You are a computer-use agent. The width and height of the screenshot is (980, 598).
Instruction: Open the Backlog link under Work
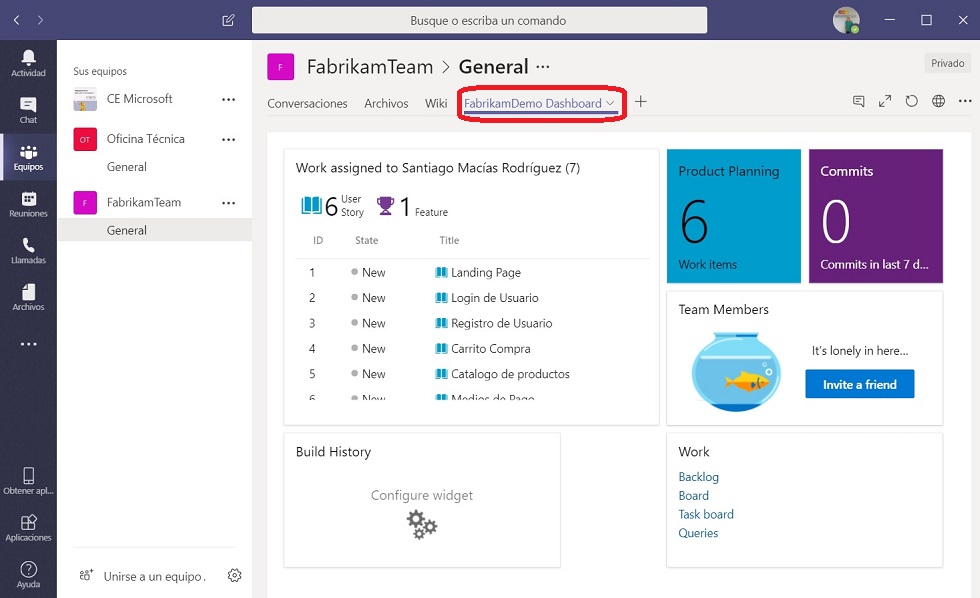coord(698,477)
